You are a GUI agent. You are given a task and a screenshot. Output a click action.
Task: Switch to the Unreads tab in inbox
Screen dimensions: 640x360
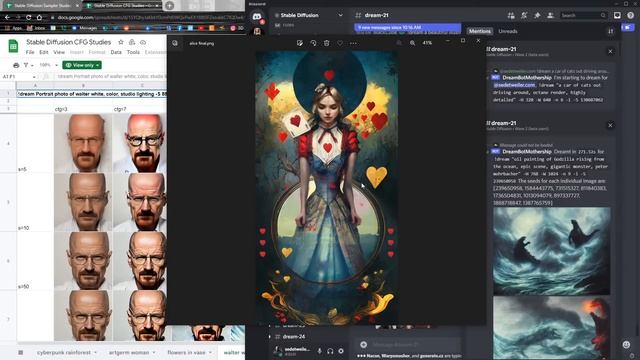508,31
